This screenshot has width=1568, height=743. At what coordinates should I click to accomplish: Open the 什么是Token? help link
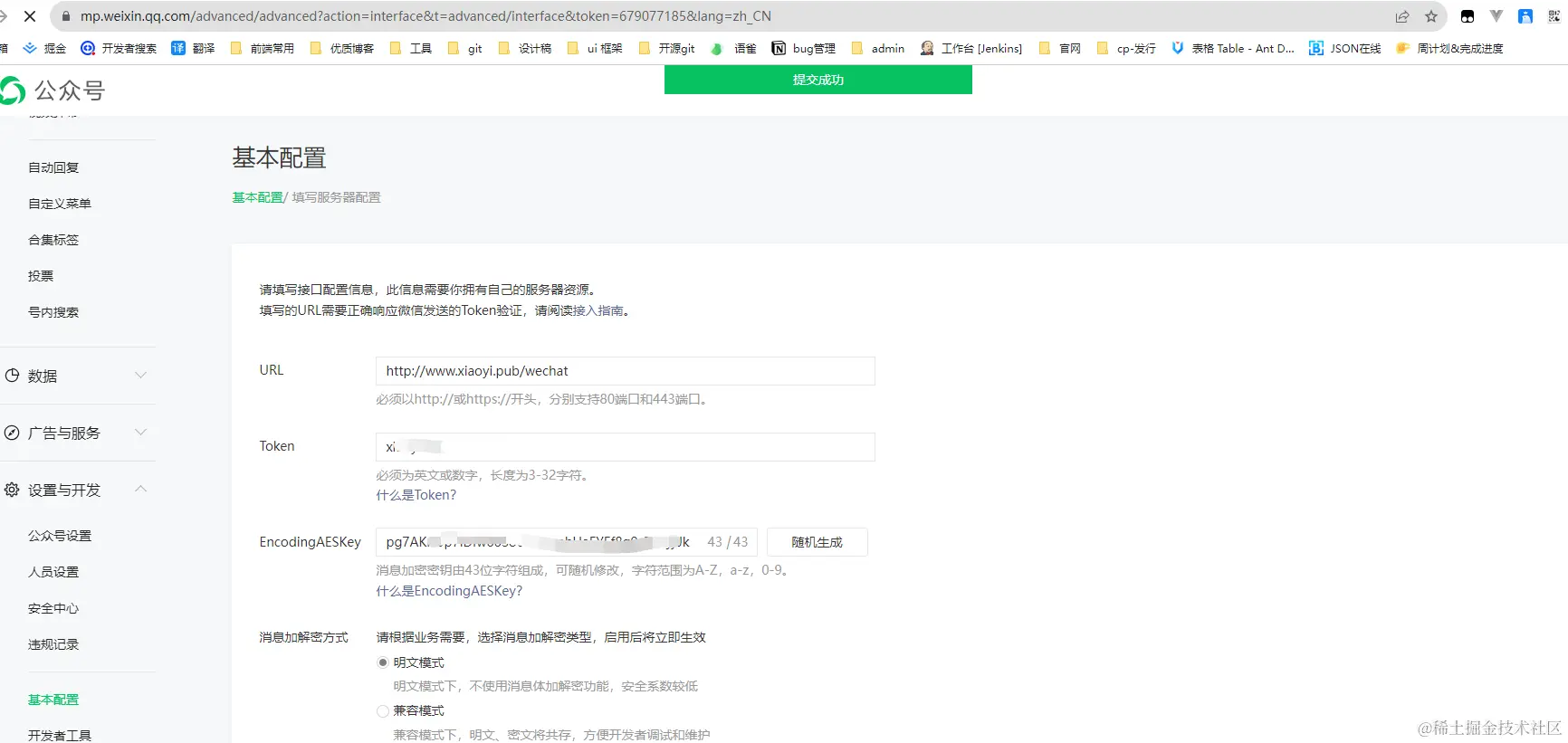click(x=416, y=495)
